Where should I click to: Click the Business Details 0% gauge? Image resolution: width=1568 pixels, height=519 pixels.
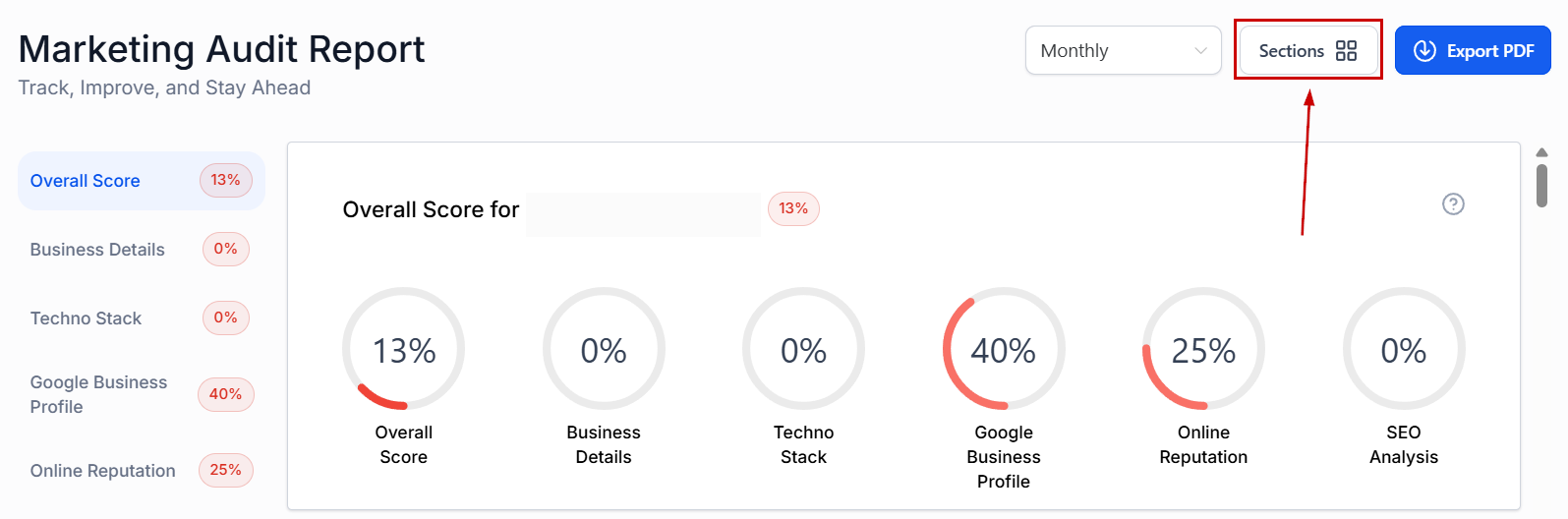click(x=604, y=349)
